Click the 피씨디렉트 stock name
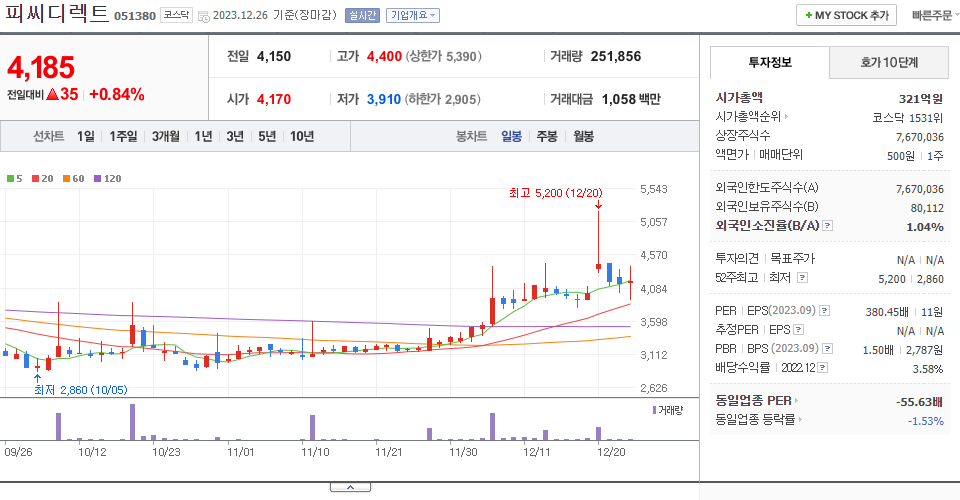960x500 pixels. 57,13
